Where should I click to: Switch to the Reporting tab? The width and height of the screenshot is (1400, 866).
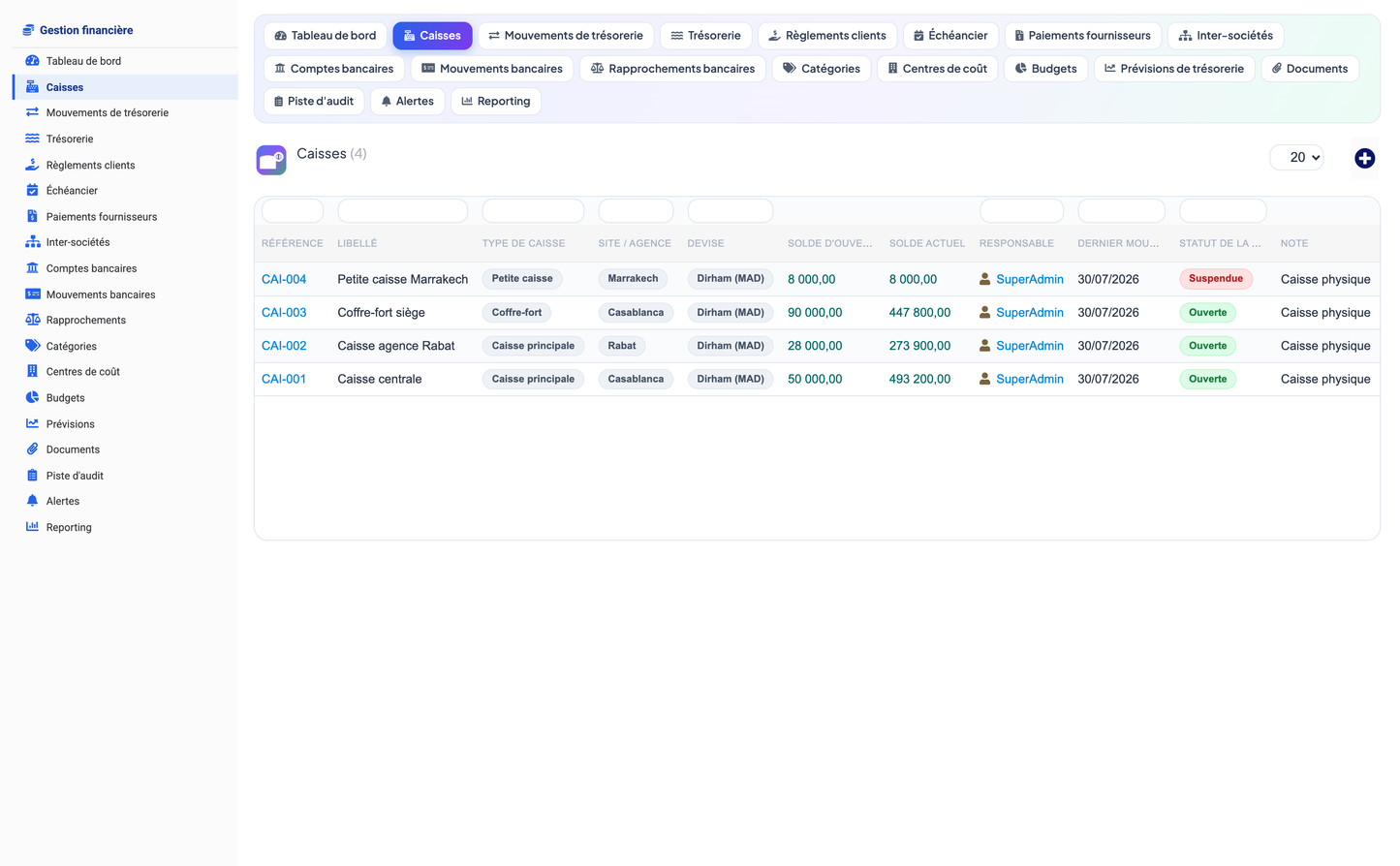tap(495, 101)
